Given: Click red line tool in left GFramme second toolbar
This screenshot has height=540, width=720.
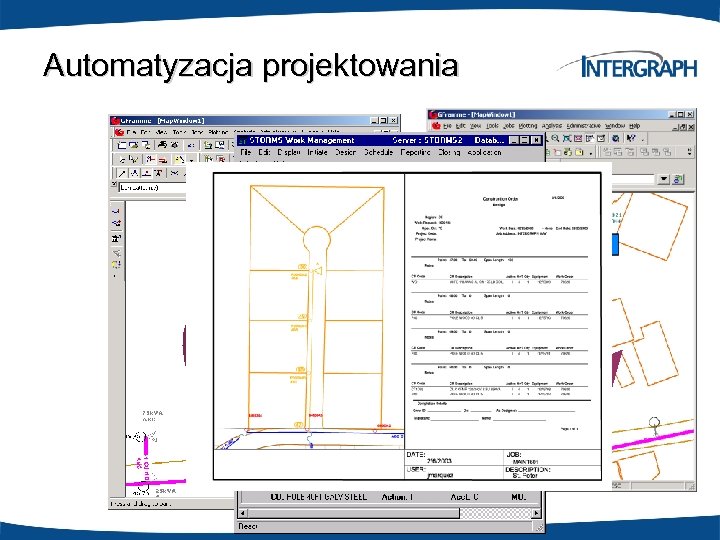Looking at the screenshot, I should [163, 160].
